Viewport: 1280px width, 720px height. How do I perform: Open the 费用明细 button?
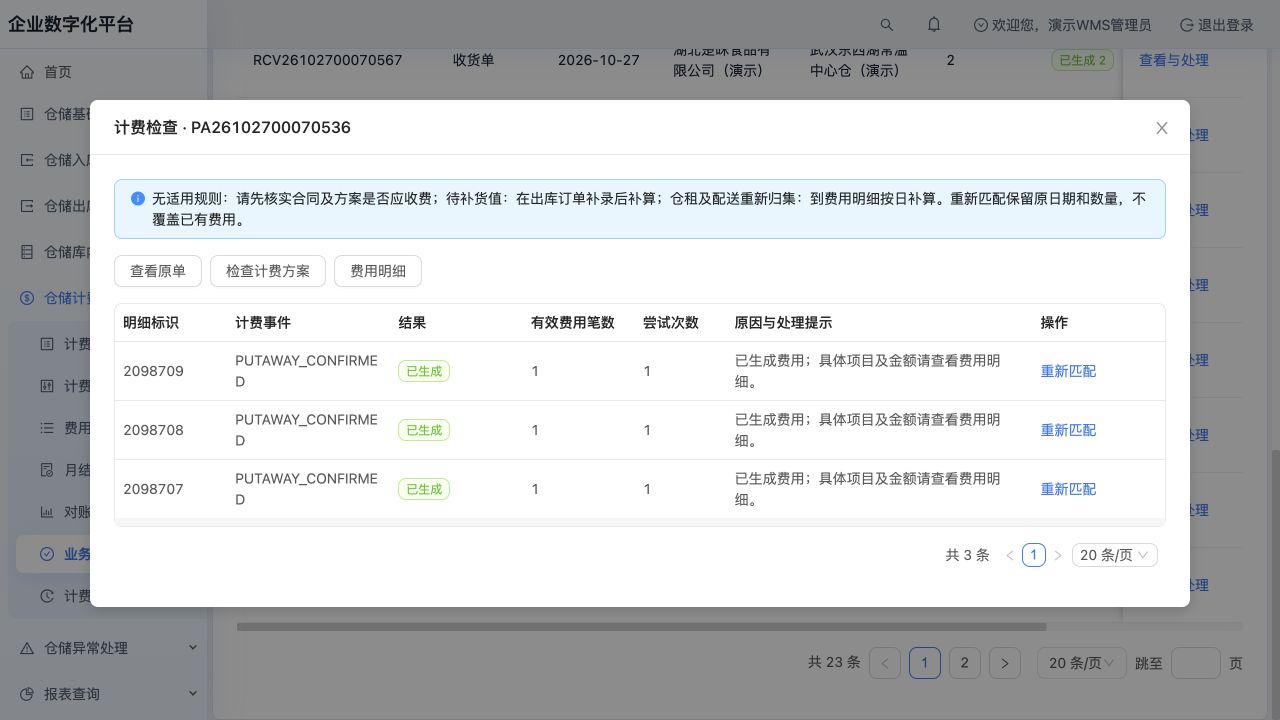(378, 271)
